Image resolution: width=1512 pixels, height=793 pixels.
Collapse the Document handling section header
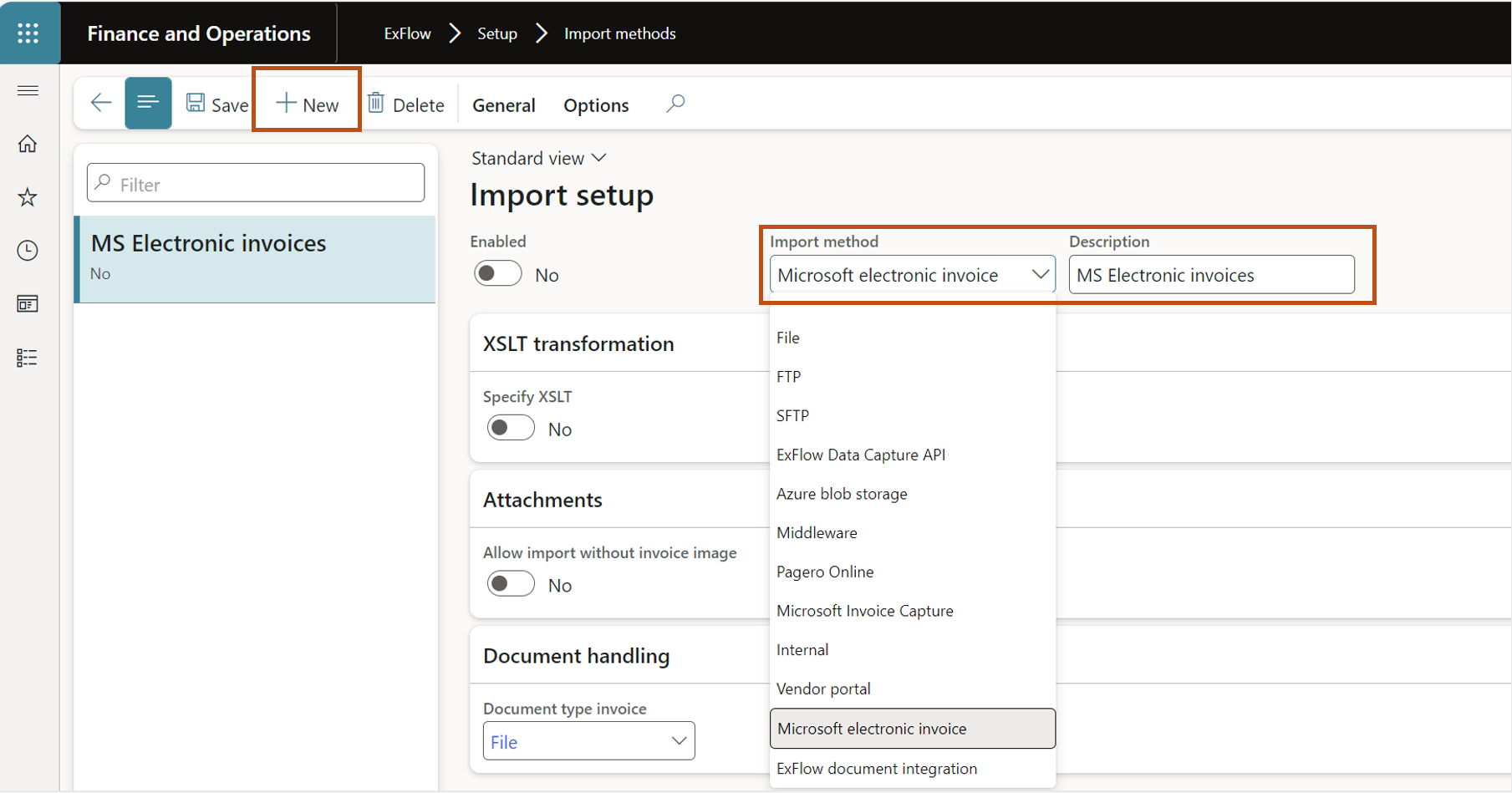(x=576, y=656)
